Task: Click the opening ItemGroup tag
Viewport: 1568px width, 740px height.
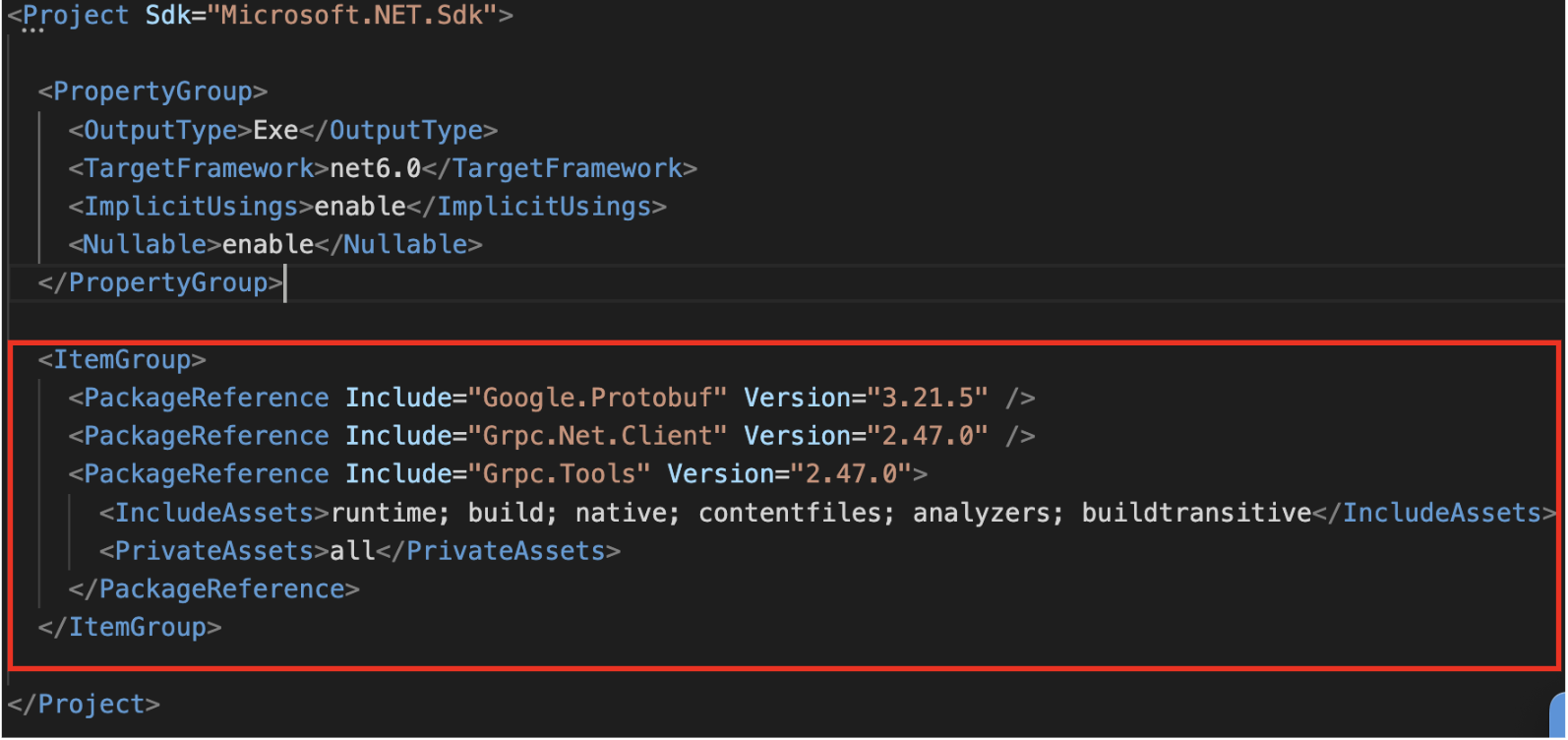Action: pyautogui.click(x=122, y=360)
